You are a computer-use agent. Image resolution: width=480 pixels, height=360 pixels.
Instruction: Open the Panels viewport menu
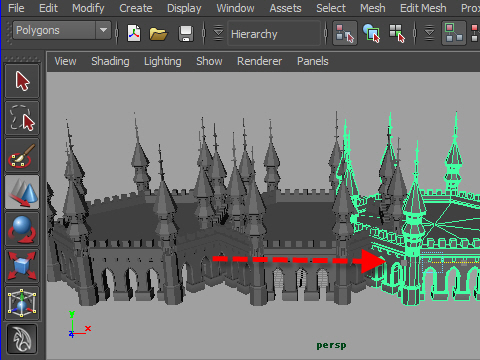[313, 61]
